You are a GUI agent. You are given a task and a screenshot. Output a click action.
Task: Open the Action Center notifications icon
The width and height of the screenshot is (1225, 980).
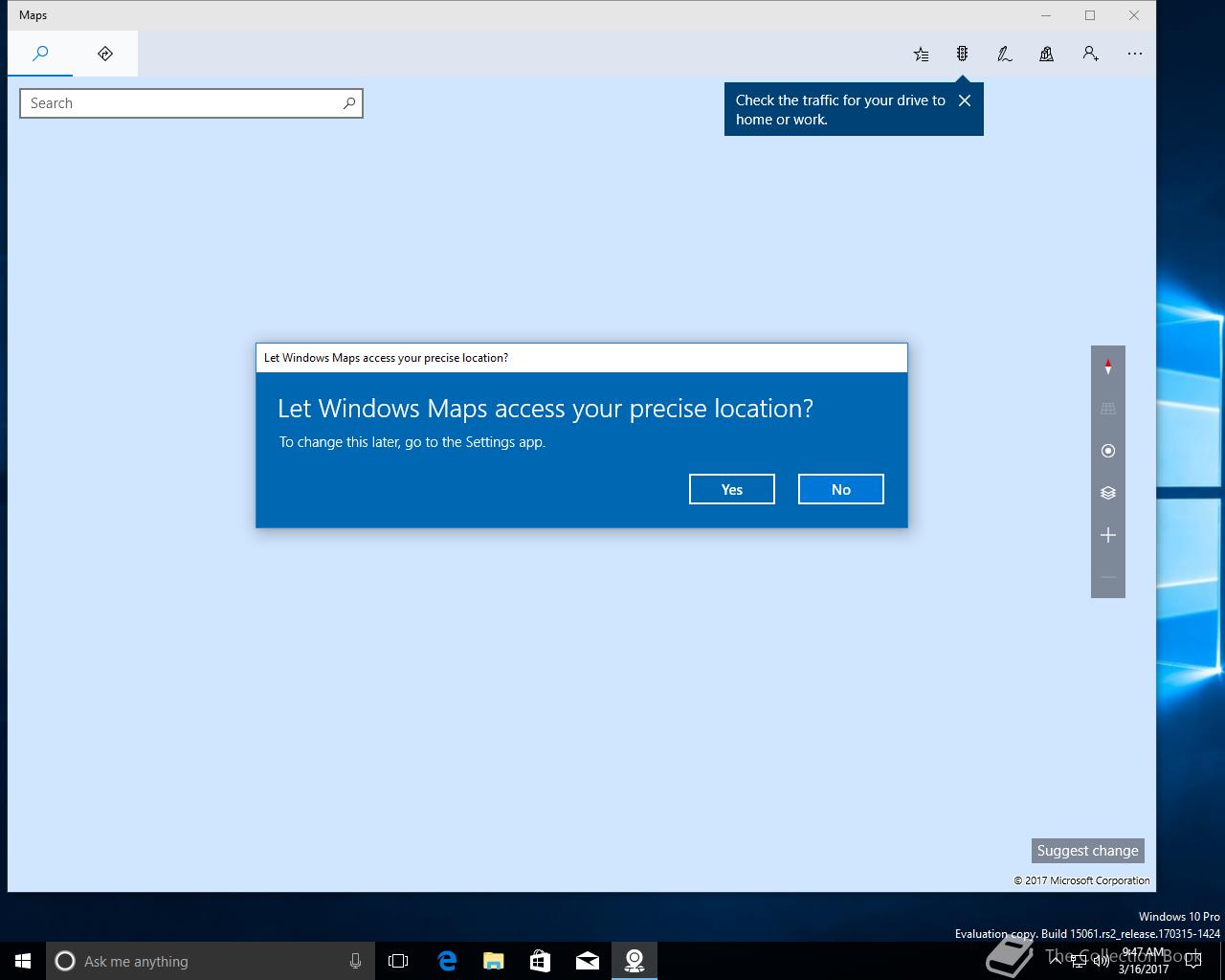(1193, 961)
